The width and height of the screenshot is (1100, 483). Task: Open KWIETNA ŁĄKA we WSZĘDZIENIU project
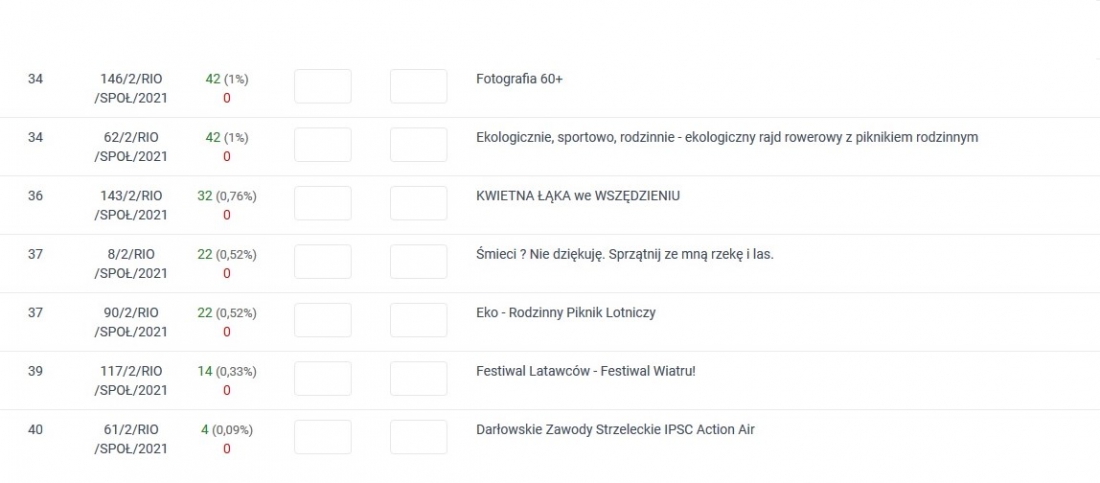pyautogui.click(x=577, y=196)
